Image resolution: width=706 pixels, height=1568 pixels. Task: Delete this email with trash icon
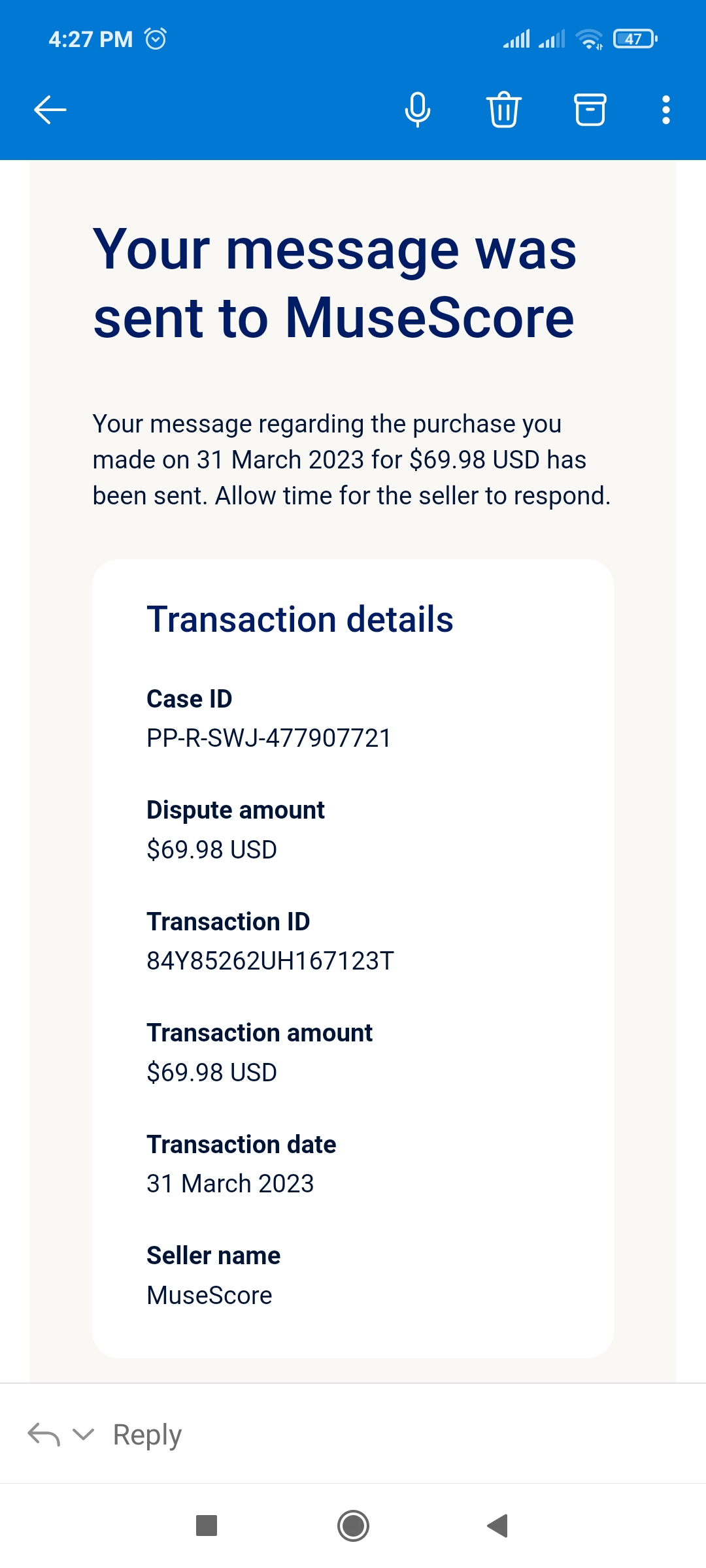503,110
